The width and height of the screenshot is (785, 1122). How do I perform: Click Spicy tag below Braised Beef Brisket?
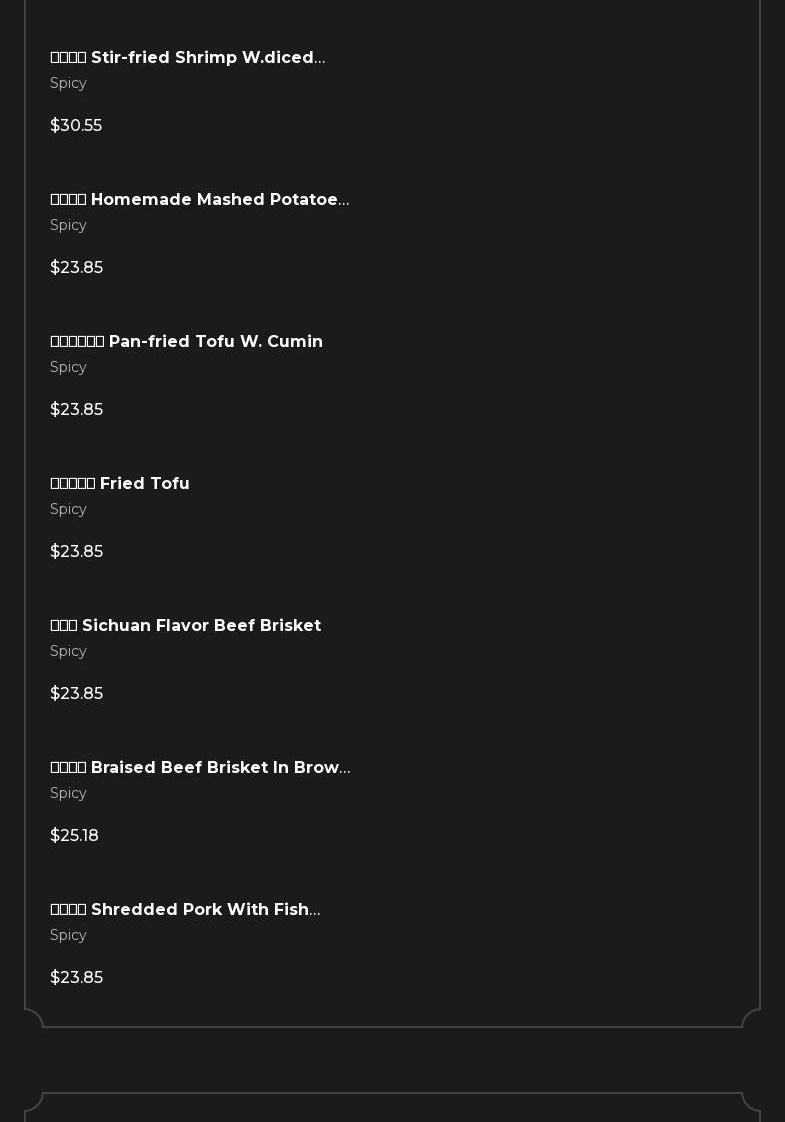(69, 794)
